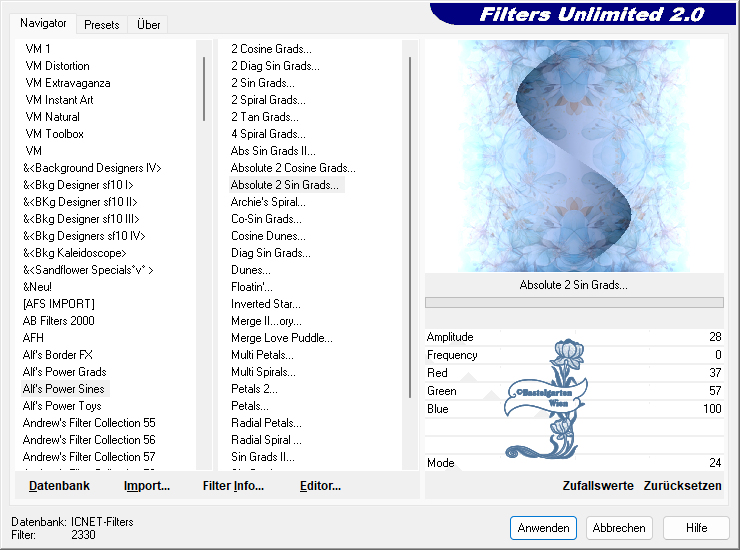Image resolution: width=740 pixels, height=550 pixels.
Task: Open Filter Info...
Action: [233, 486]
